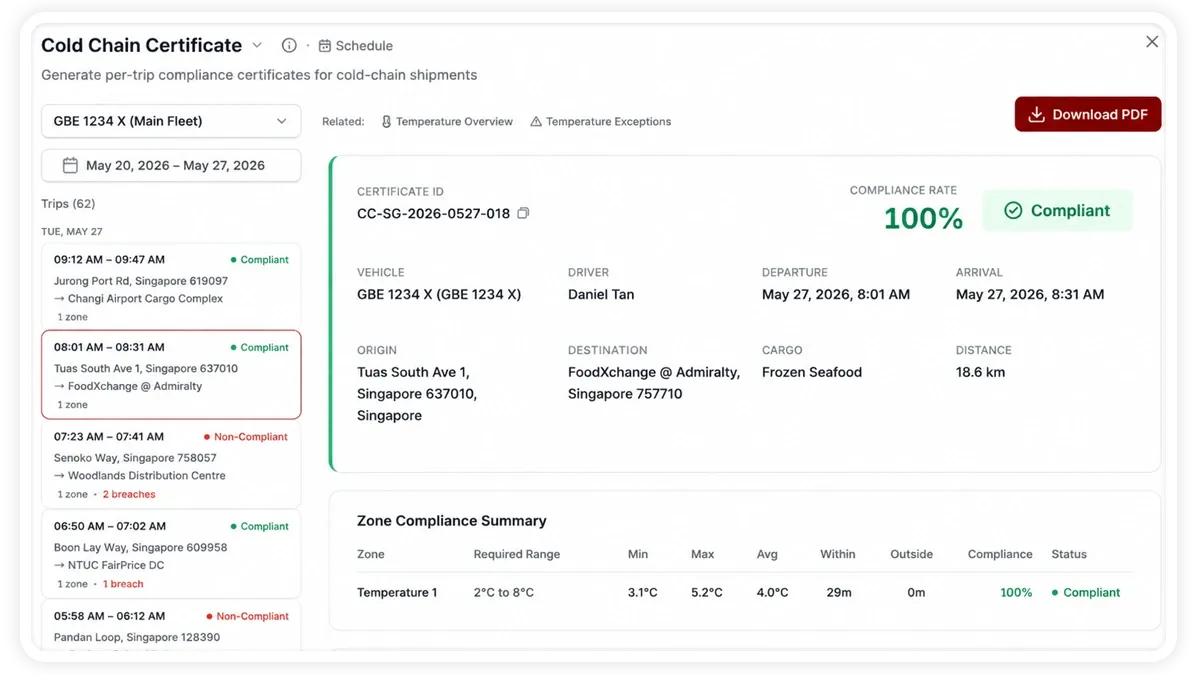Viewport: 1200px width, 675px height.
Task: Click the Min value '3.1°C'
Action: point(643,592)
